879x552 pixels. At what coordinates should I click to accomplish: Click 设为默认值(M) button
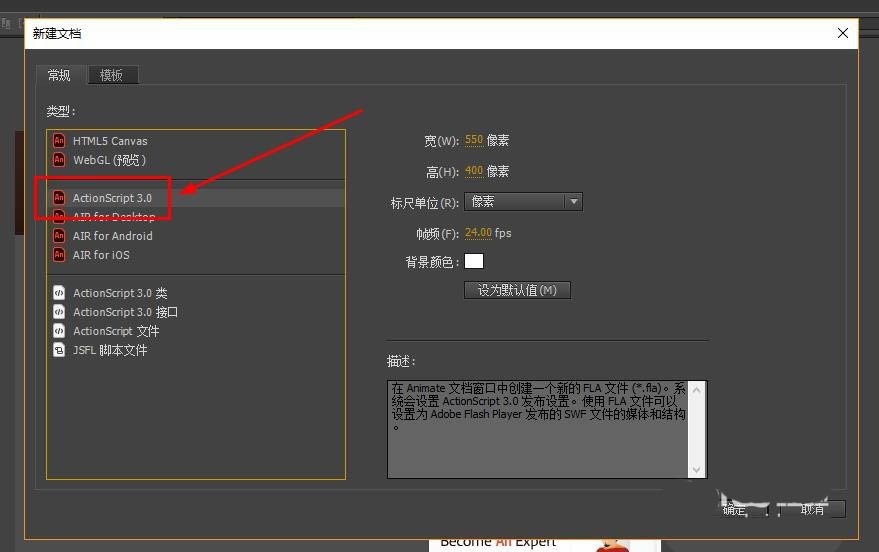coord(517,290)
